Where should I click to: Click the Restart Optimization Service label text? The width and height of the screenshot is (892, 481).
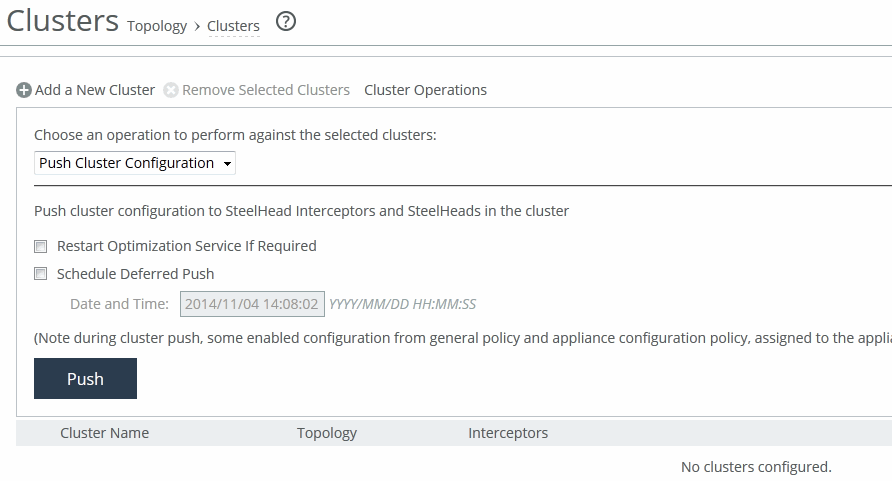[x=186, y=246]
